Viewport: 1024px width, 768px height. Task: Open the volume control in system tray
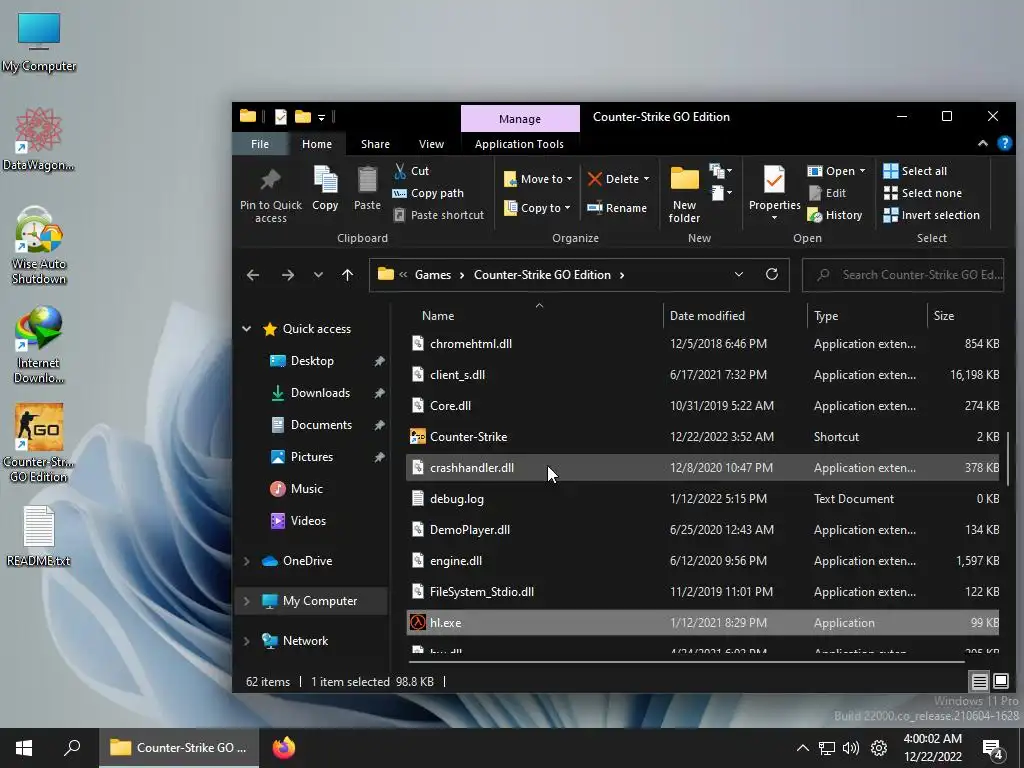pos(850,748)
